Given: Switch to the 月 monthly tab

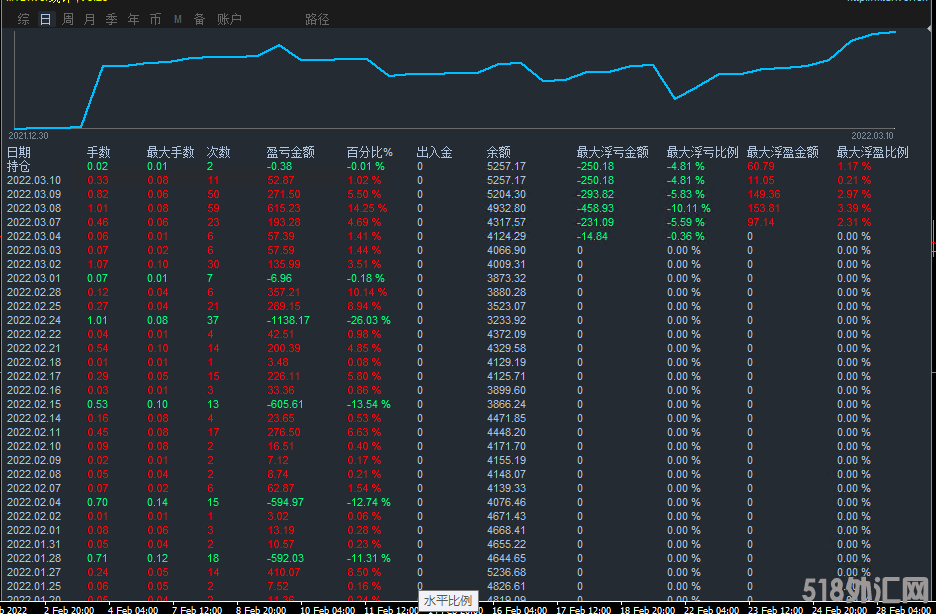Looking at the screenshot, I should pos(90,19).
